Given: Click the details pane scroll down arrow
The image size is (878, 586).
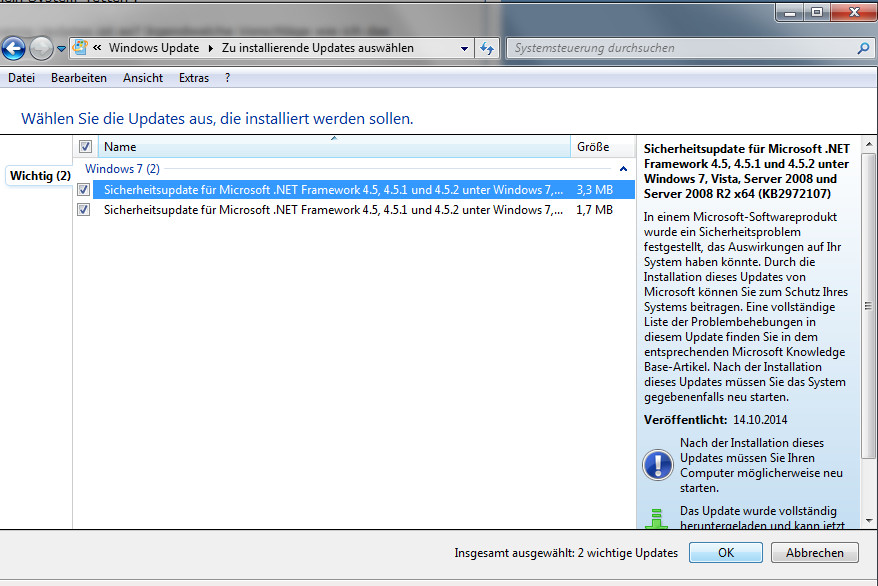Looking at the screenshot, I should tap(869, 521).
